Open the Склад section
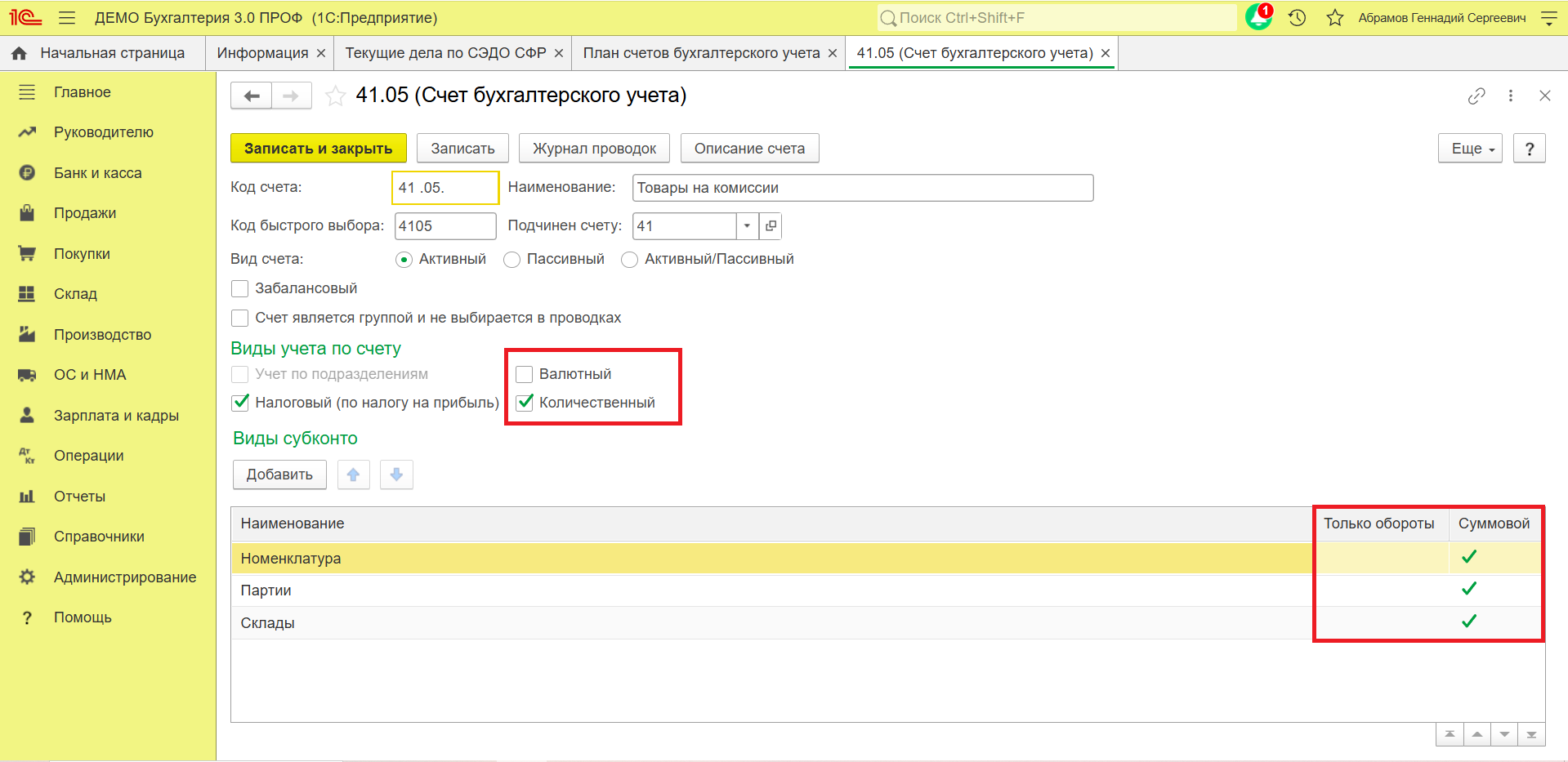 [108, 294]
